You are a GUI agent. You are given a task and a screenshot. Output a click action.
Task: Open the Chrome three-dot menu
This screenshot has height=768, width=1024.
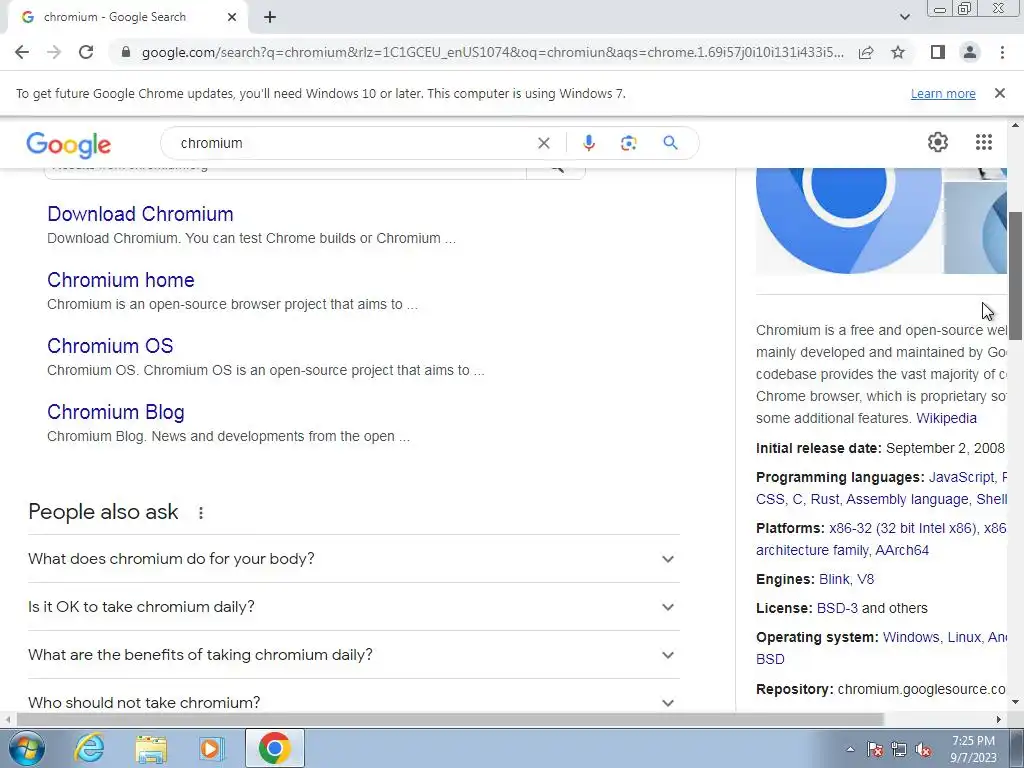[x=1002, y=52]
